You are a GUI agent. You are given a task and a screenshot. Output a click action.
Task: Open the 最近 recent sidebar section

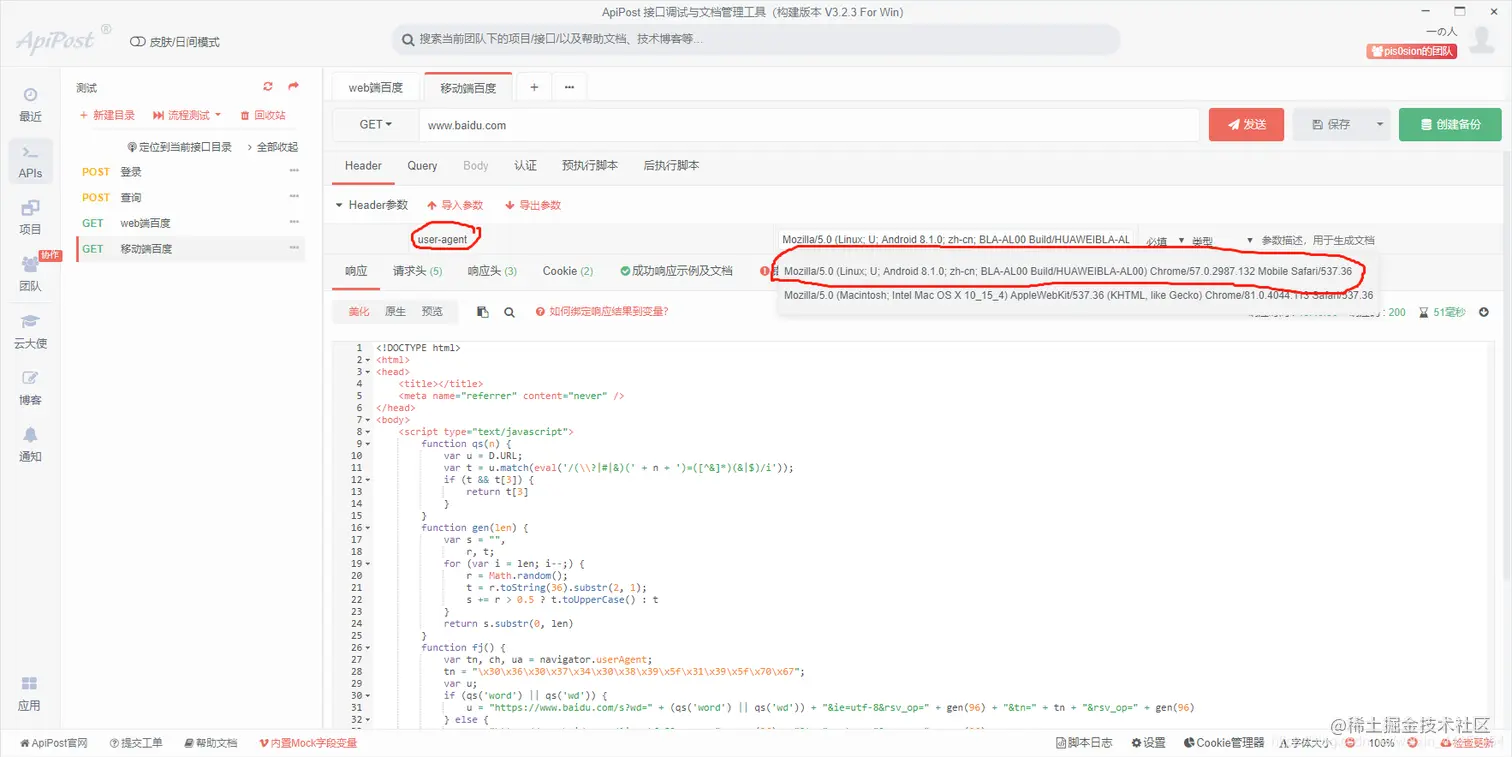(30, 104)
